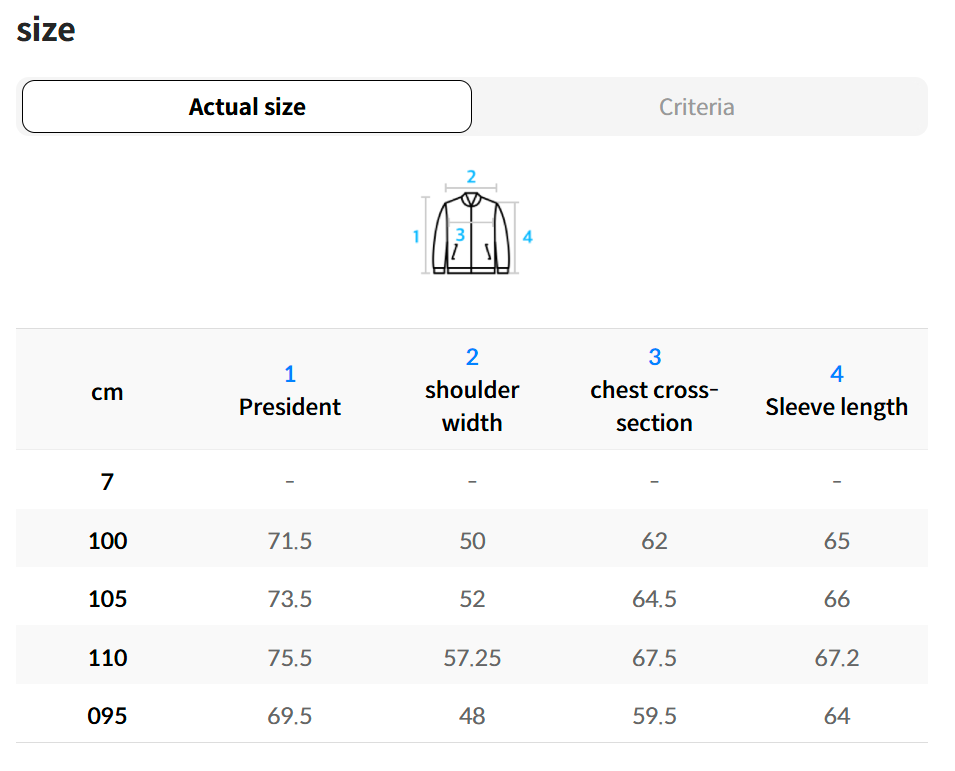Viewport: 955px width, 771px height.
Task: Click the cm column header
Action: pyautogui.click(x=107, y=392)
